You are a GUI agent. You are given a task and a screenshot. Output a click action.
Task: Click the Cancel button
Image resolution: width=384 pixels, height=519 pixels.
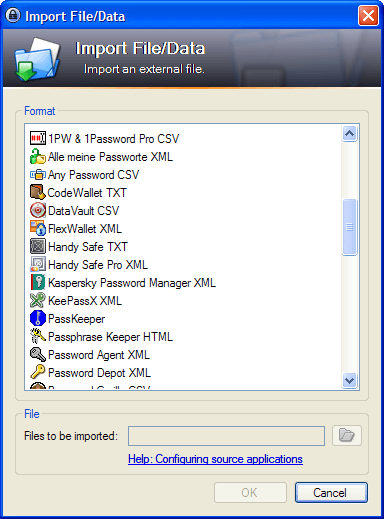331,492
